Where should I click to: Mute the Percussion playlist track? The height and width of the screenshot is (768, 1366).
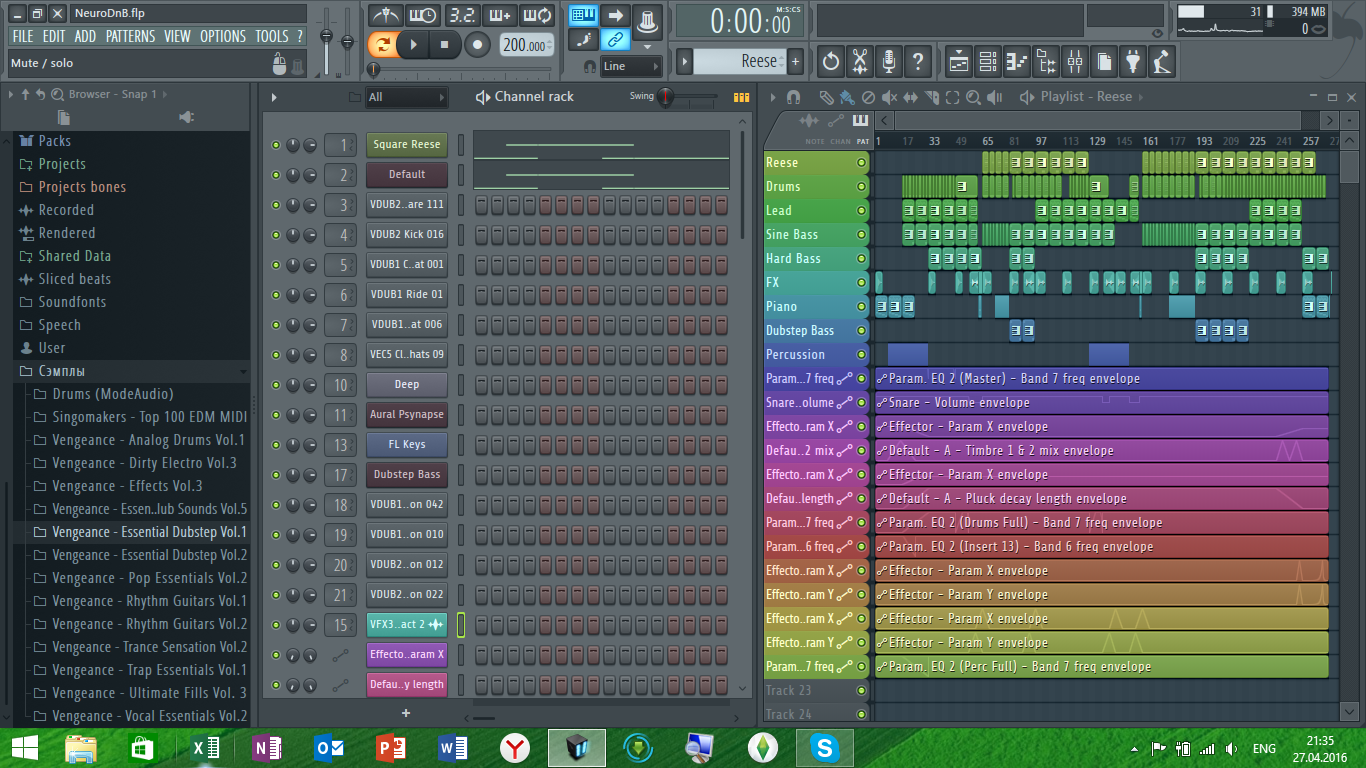(x=861, y=355)
